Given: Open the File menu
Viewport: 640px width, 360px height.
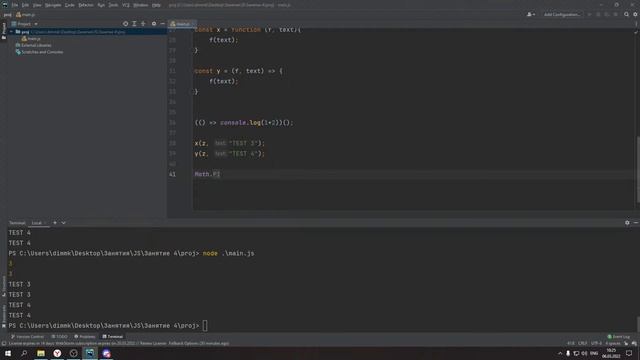Looking at the screenshot, I should click(x=15, y=5).
